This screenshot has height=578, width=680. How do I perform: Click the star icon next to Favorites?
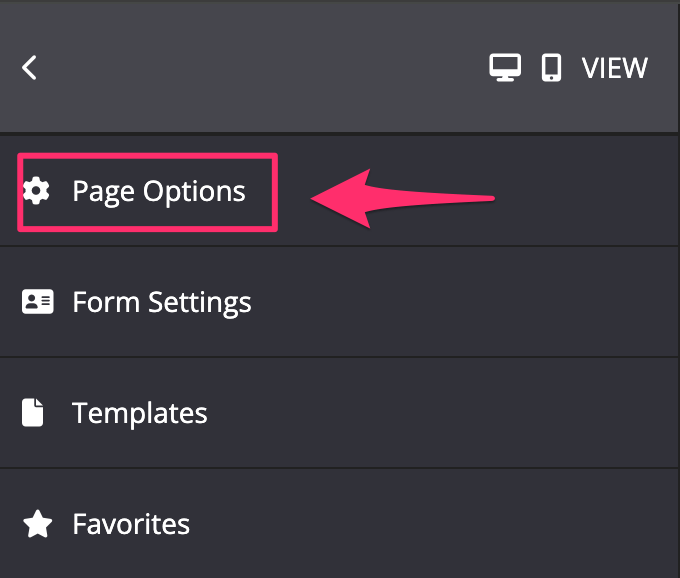pos(38,523)
